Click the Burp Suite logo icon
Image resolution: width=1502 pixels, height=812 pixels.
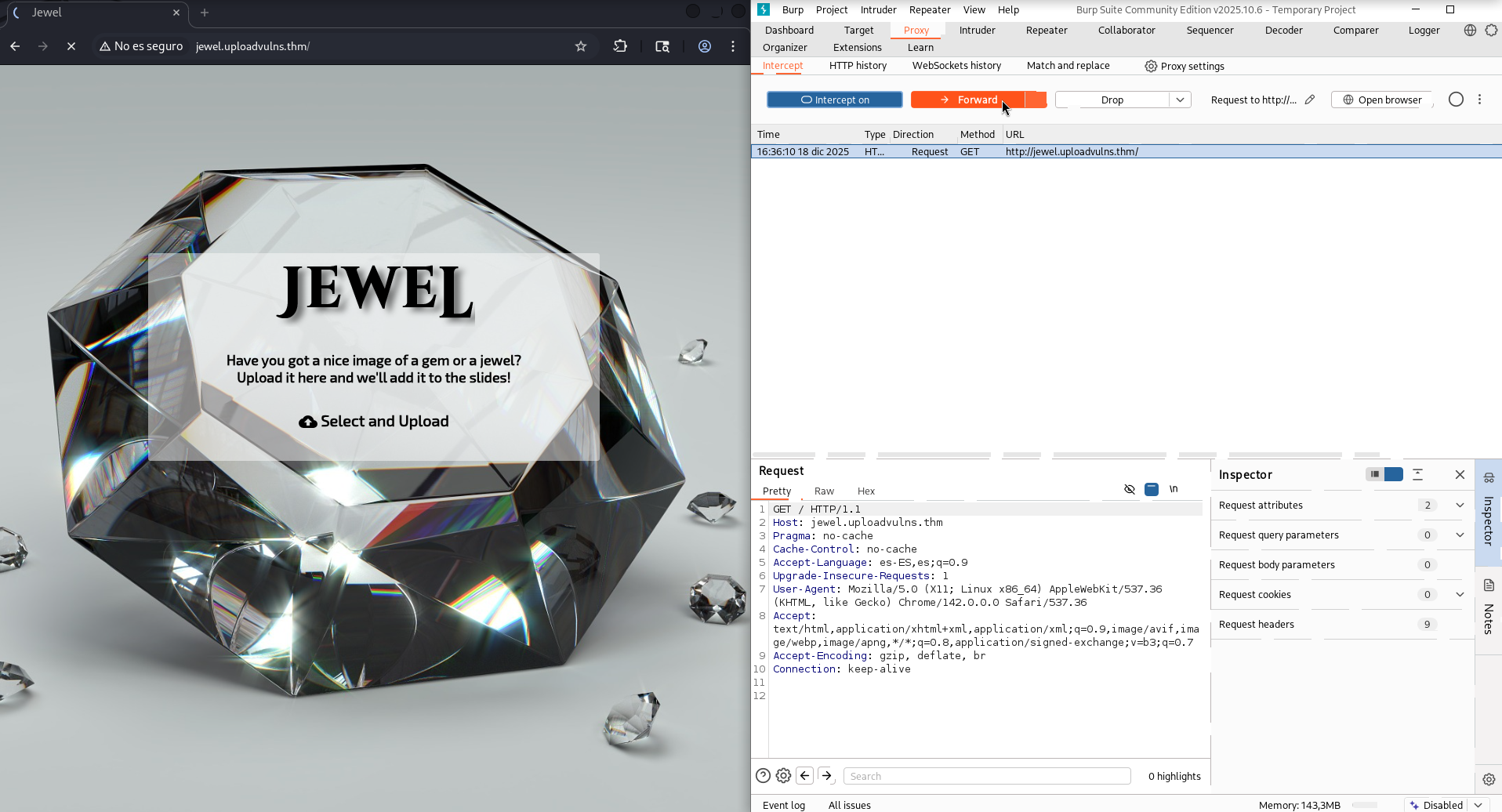pos(764,9)
